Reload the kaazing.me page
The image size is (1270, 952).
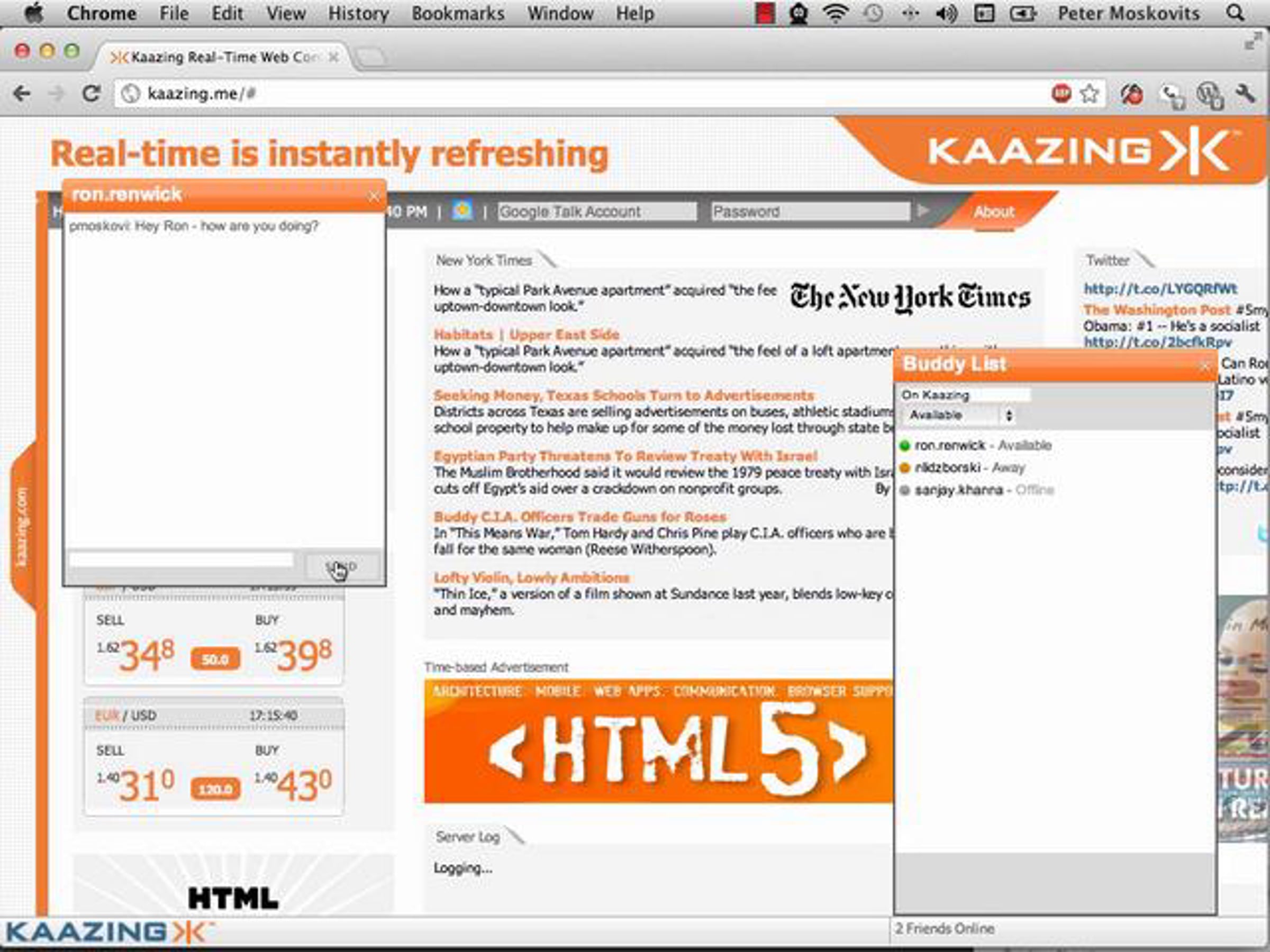(x=92, y=93)
